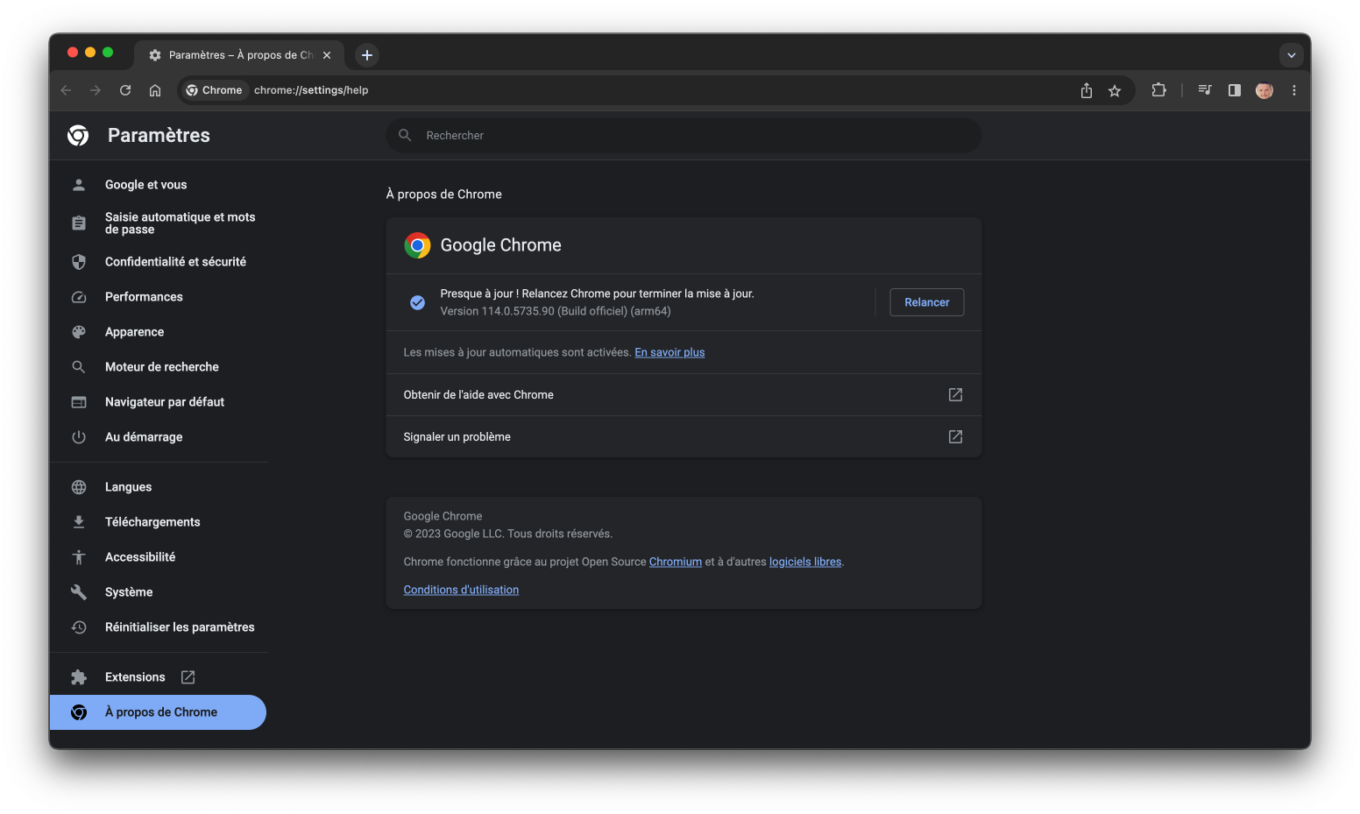Click the address bar URL chrome://settings/help
Viewport: 1360px width, 814px height.
(311, 90)
